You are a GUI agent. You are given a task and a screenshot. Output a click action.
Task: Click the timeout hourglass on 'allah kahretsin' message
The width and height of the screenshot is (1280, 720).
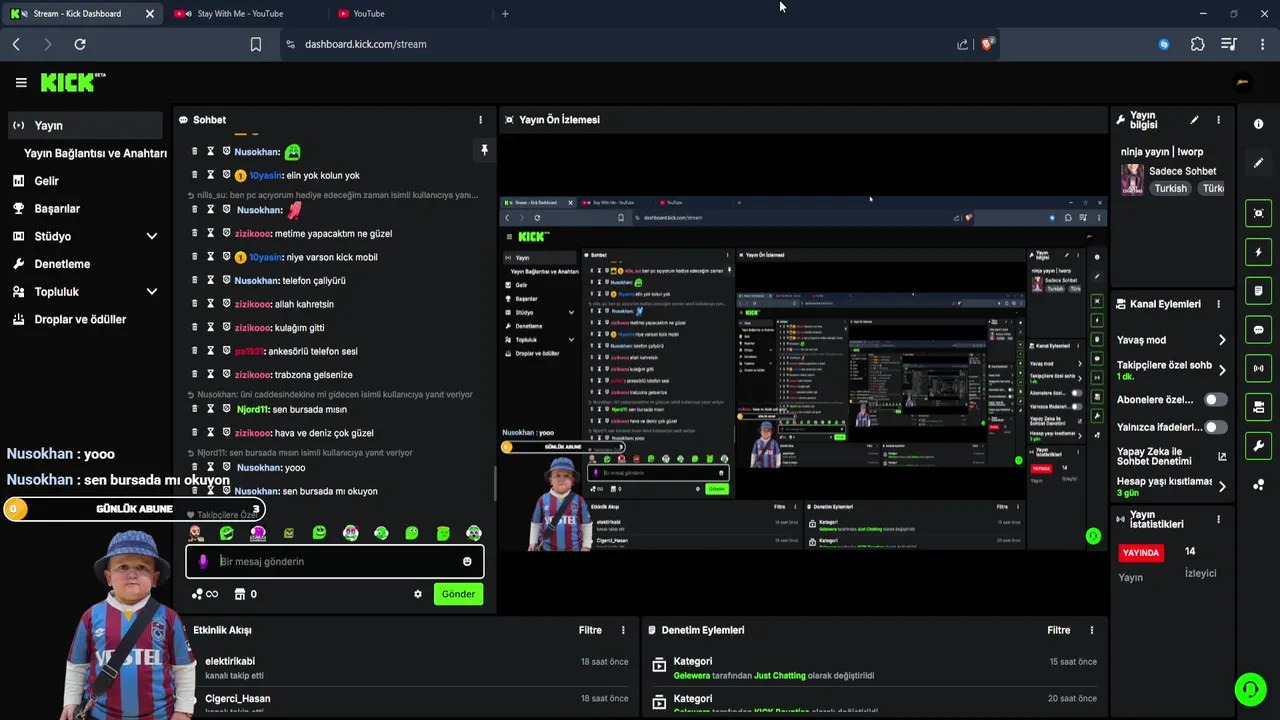[210, 304]
